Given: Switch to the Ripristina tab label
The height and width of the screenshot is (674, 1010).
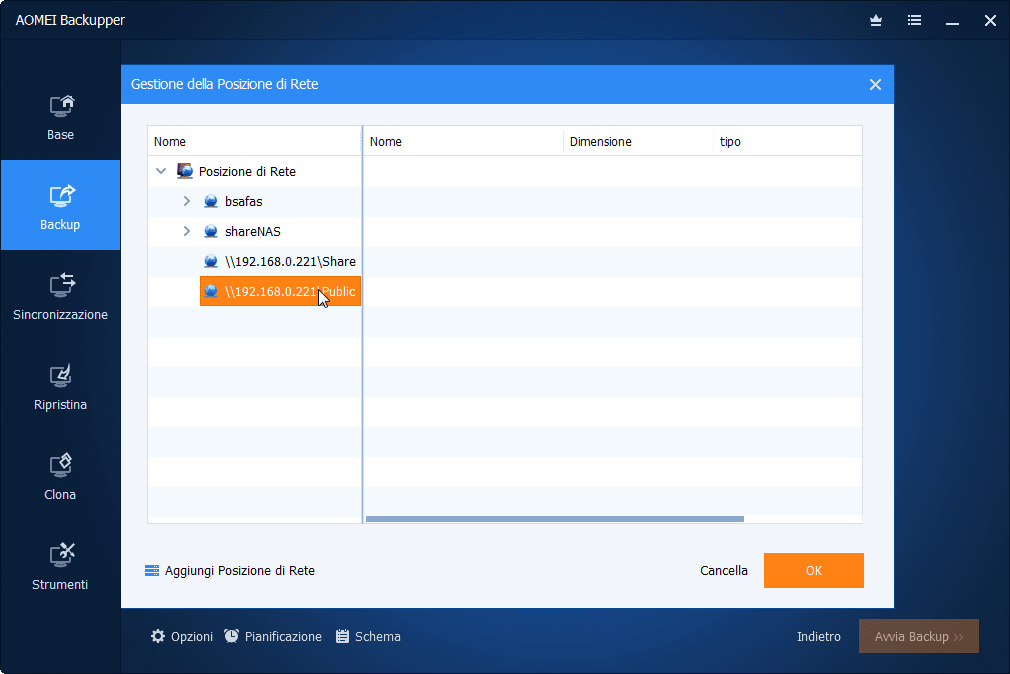Looking at the screenshot, I should point(61,405).
